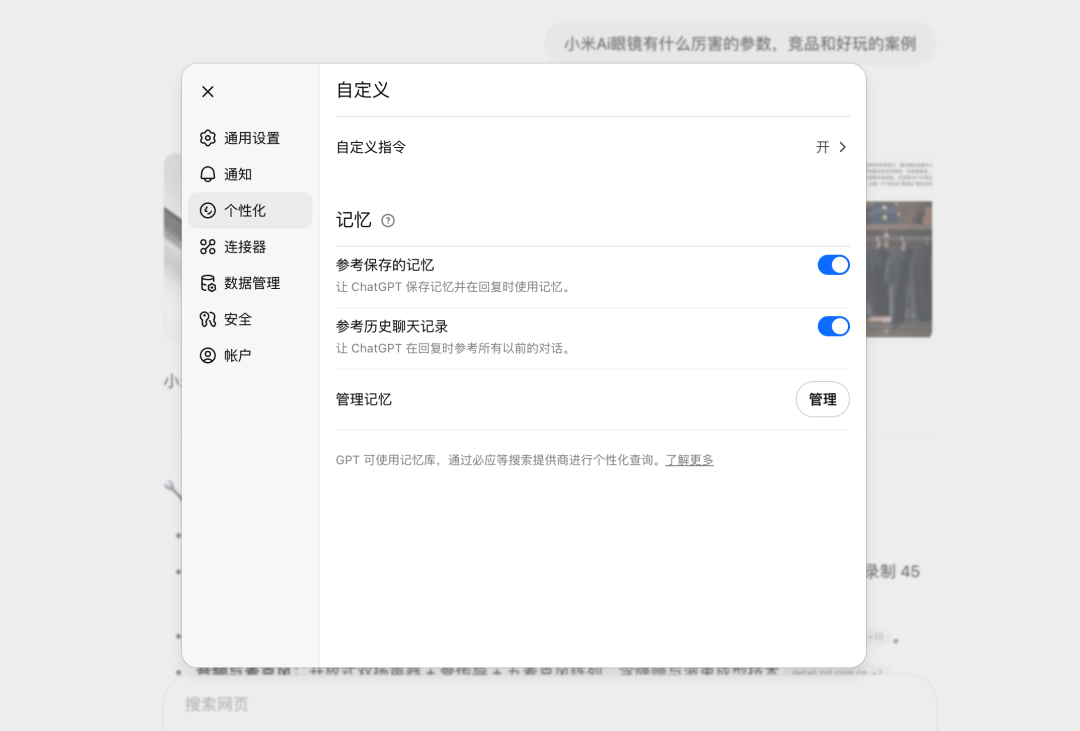
Task: Click the help question mark next to 记忆
Action: [388, 220]
